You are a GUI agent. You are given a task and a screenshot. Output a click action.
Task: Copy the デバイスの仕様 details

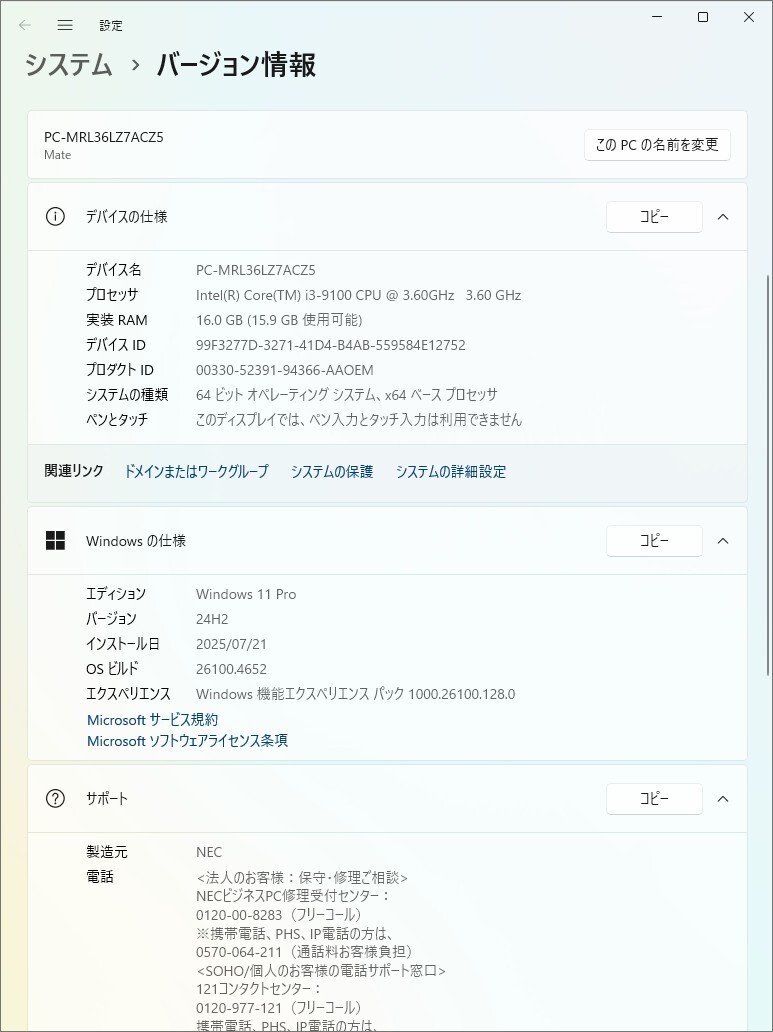coord(654,217)
